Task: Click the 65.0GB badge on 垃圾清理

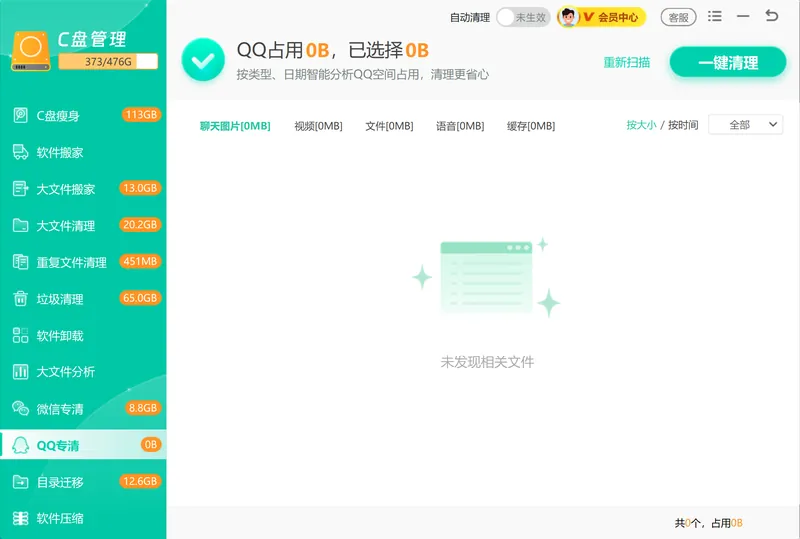Action: tap(140, 298)
